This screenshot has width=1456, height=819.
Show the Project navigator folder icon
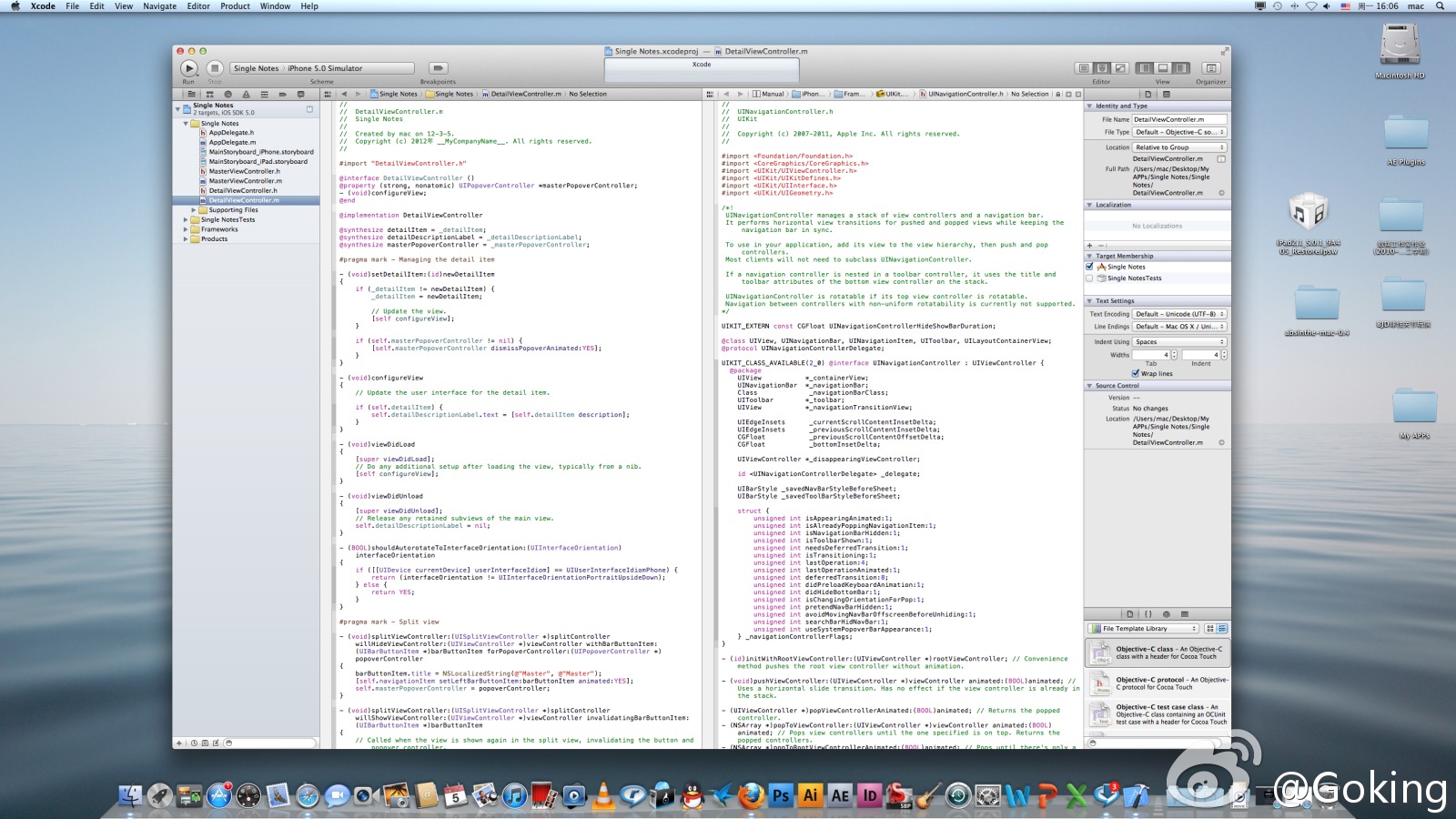pos(191,94)
